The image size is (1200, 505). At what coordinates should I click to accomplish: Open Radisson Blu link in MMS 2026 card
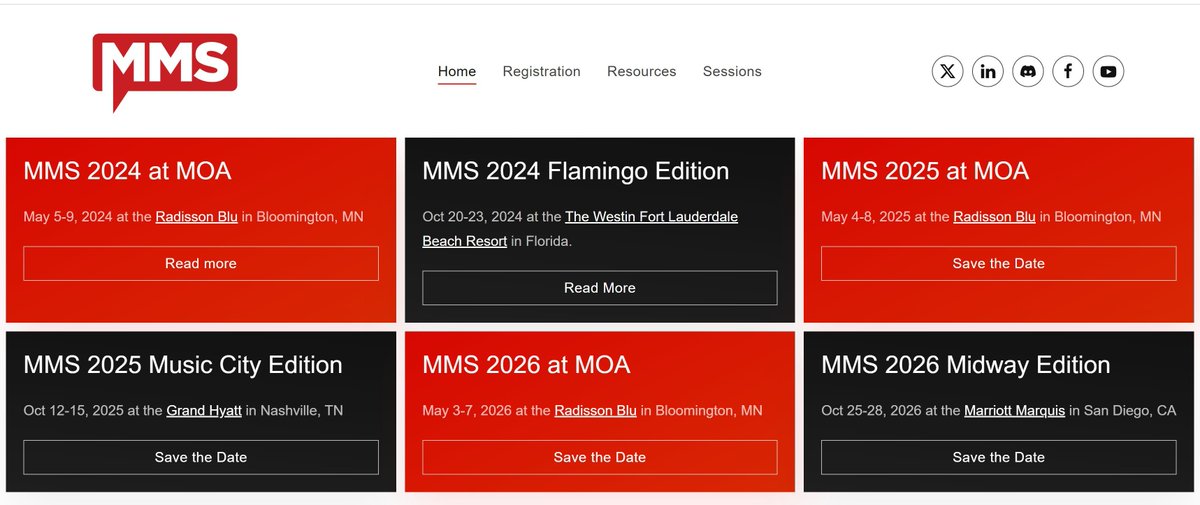pyautogui.click(x=595, y=410)
